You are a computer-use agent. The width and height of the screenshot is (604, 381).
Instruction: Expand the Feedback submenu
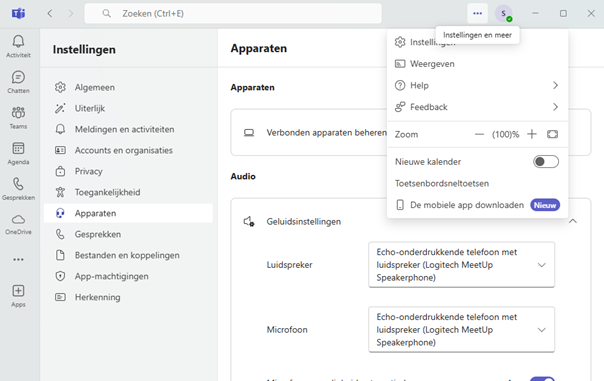click(477, 107)
